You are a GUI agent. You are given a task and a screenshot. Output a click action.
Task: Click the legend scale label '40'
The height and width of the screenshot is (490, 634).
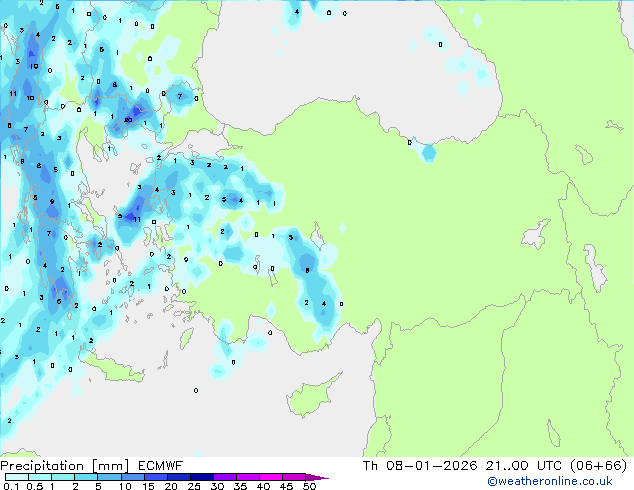[263, 486]
